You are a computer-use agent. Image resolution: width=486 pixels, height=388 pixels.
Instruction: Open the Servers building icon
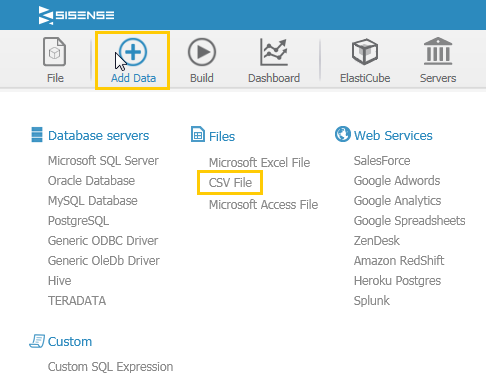coord(438,51)
